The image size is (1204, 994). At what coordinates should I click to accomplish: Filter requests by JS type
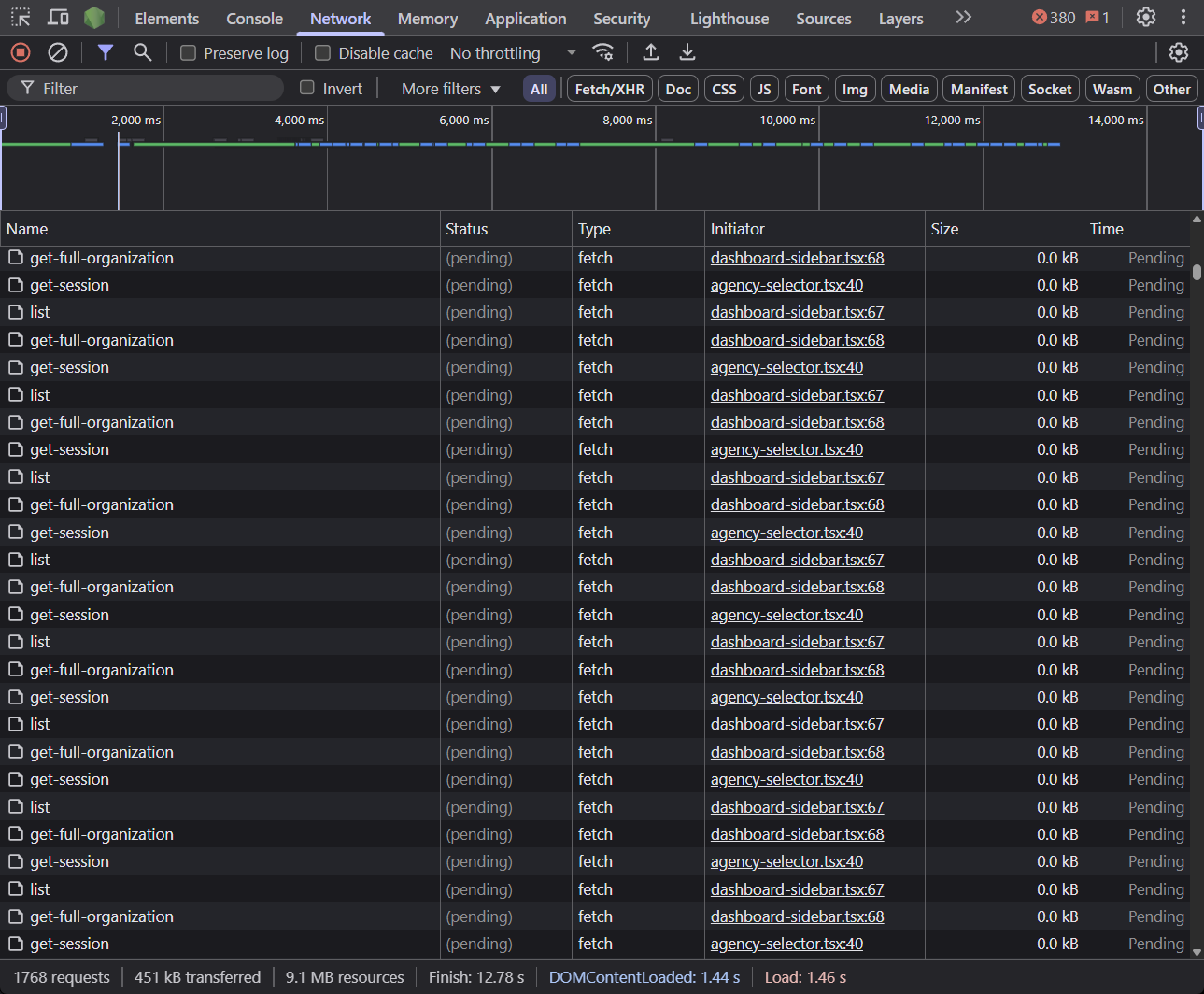point(764,89)
